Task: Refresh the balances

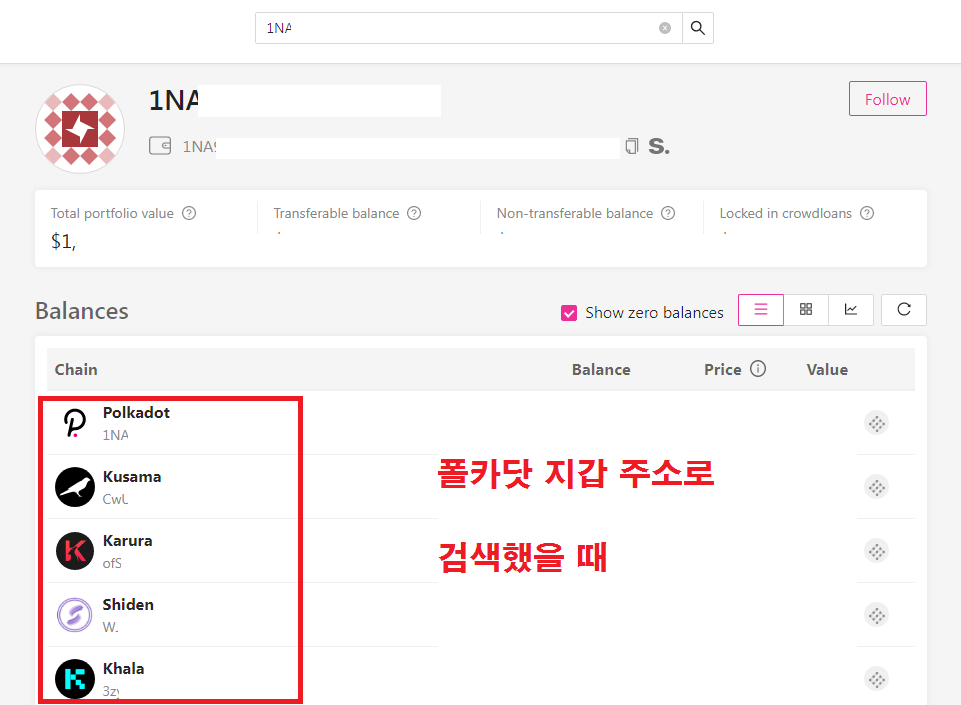Action: (904, 310)
